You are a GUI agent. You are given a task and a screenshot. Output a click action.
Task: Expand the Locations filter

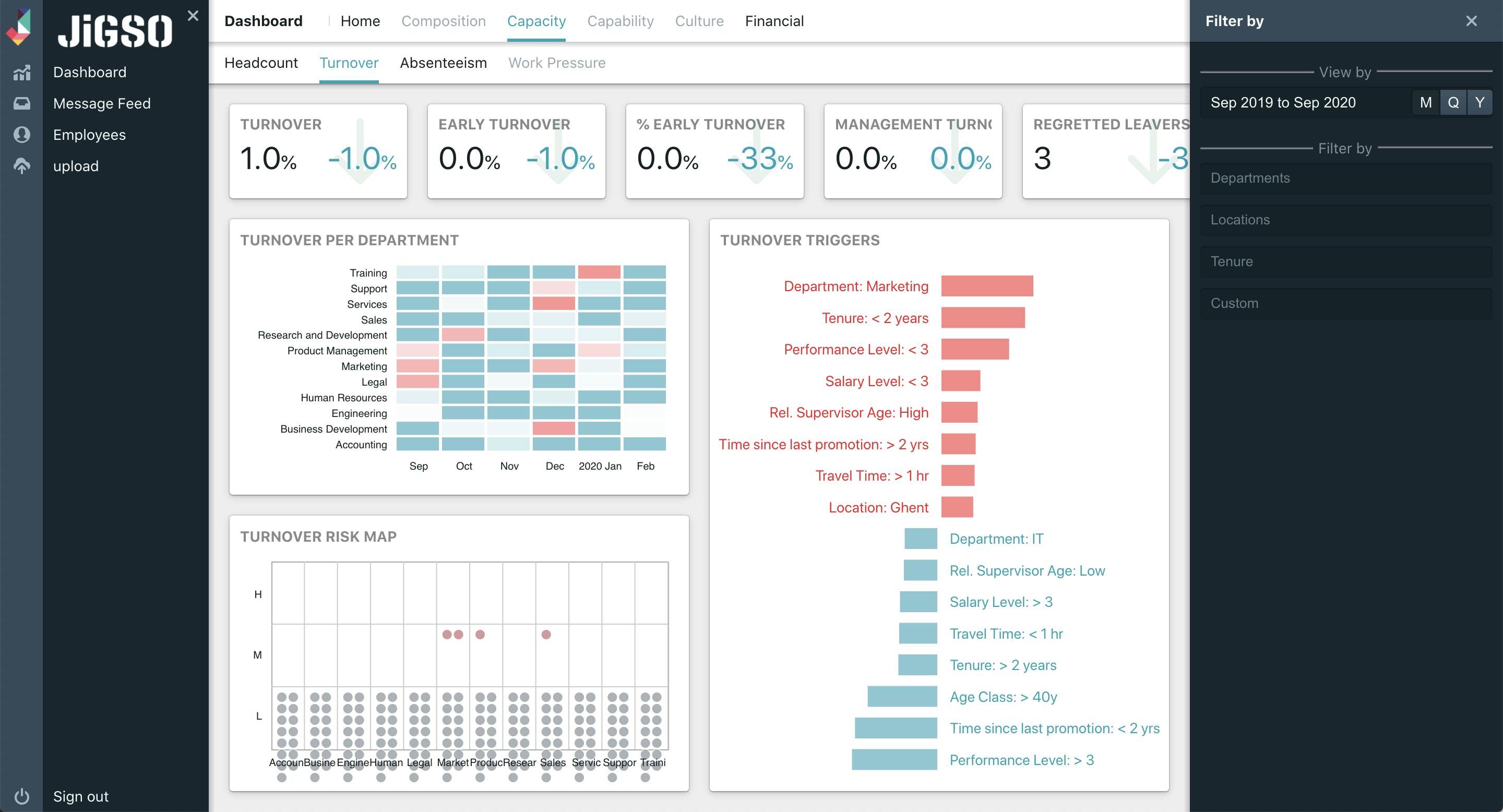click(1345, 220)
